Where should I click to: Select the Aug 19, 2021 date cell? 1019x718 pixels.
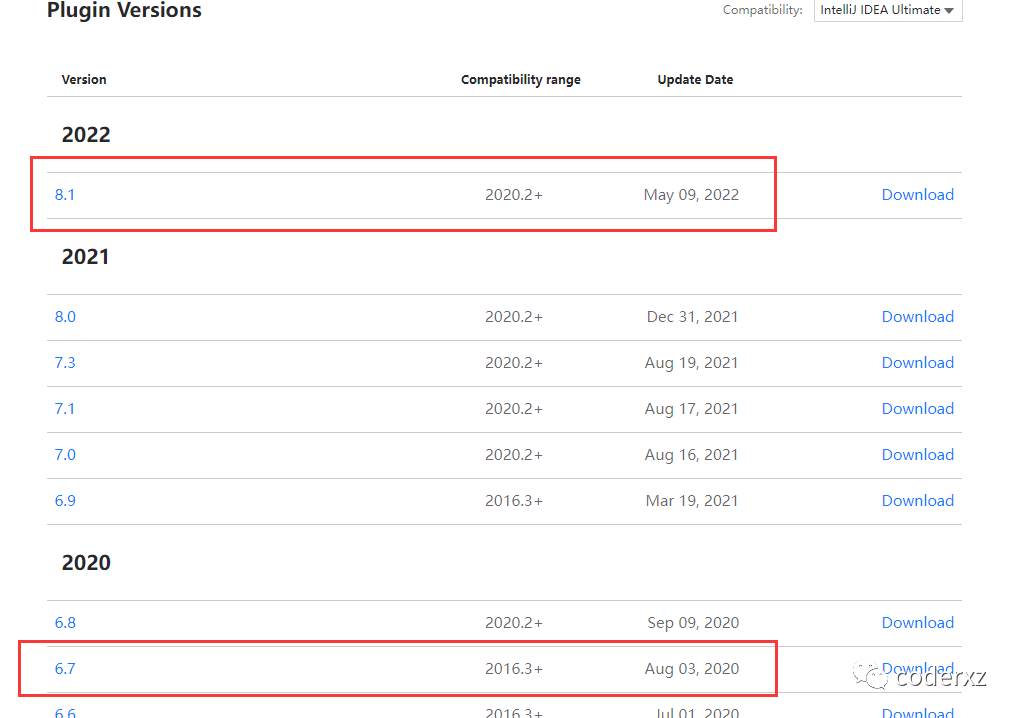(691, 363)
